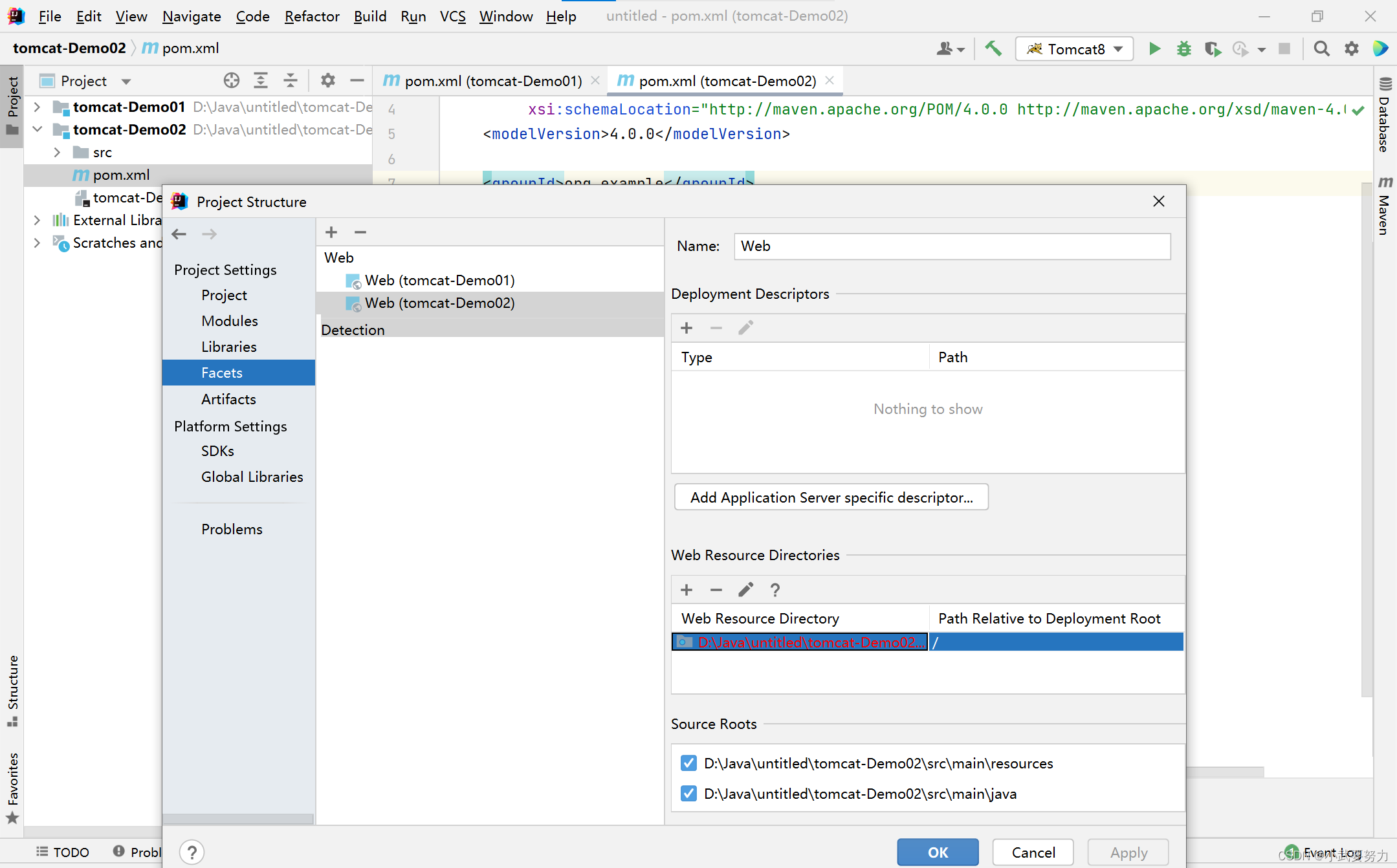Open the Refactor menu
The width and height of the screenshot is (1397, 868).
[311, 16]
